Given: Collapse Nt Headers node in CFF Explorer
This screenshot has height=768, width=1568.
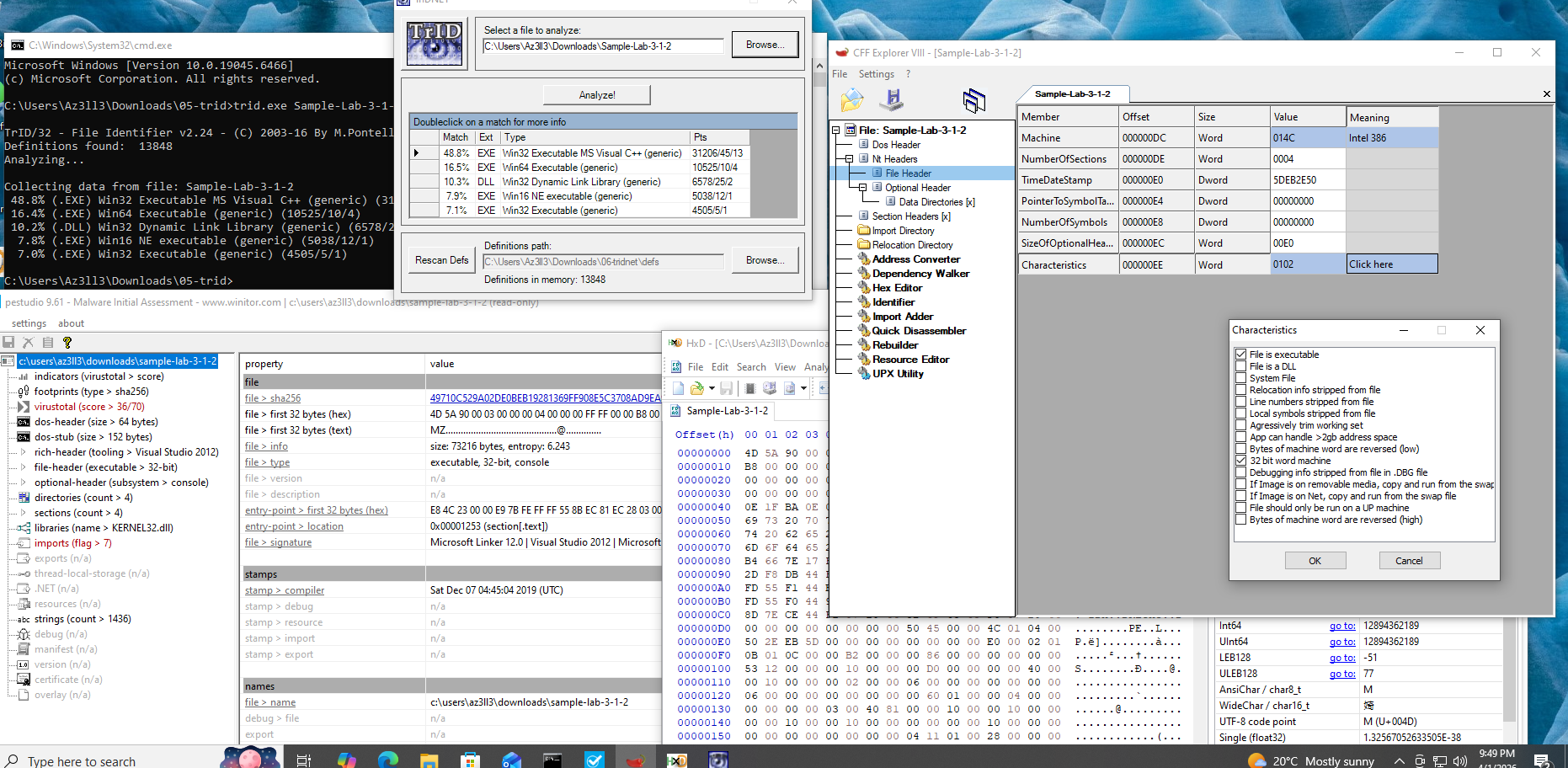Looking at the screenshot, I should pyautogui.click(x=849, y=159).
